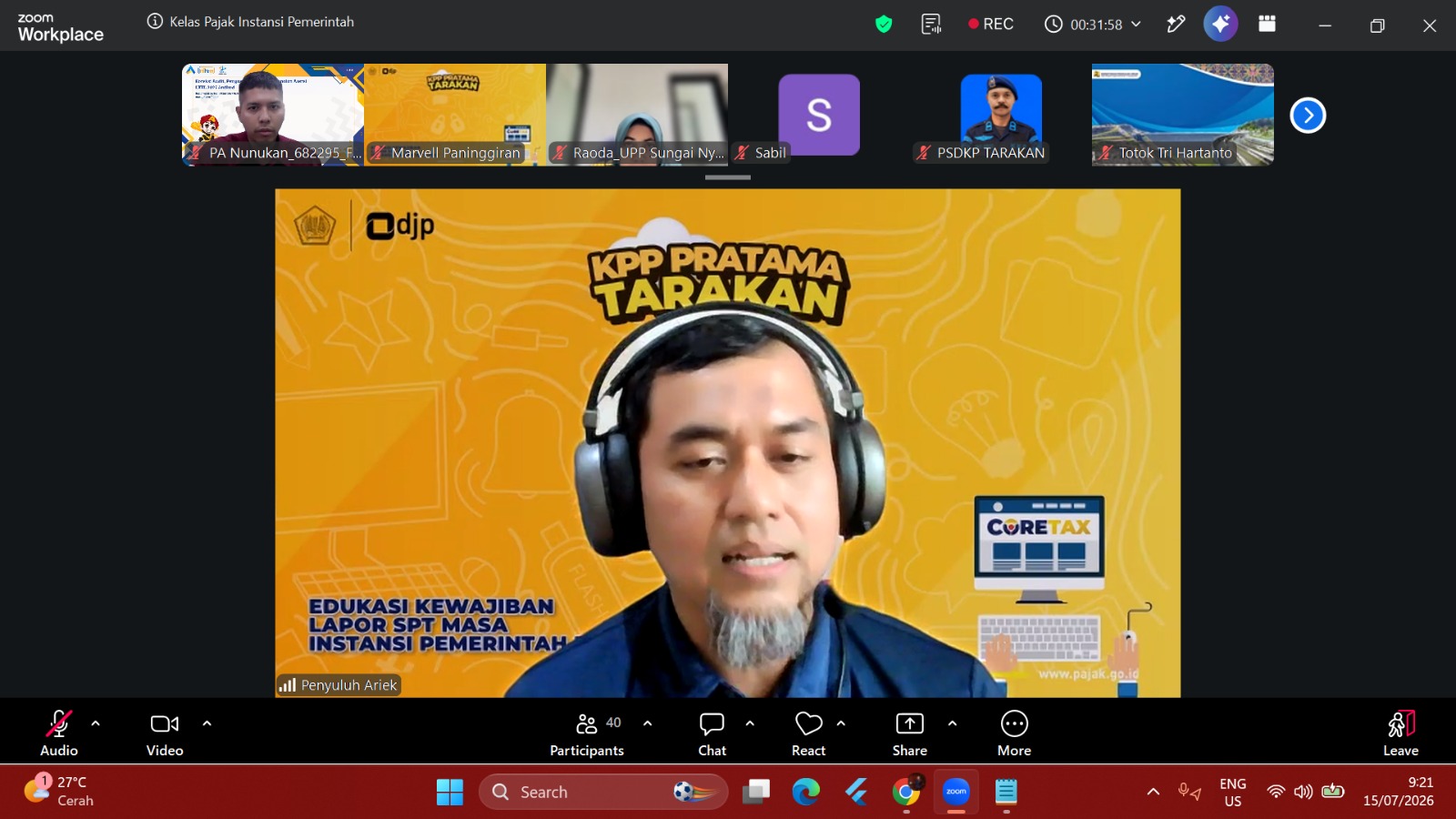
Task: Select the Totok Tri Hartanto thumbnail
Action: click(1183, 115)
